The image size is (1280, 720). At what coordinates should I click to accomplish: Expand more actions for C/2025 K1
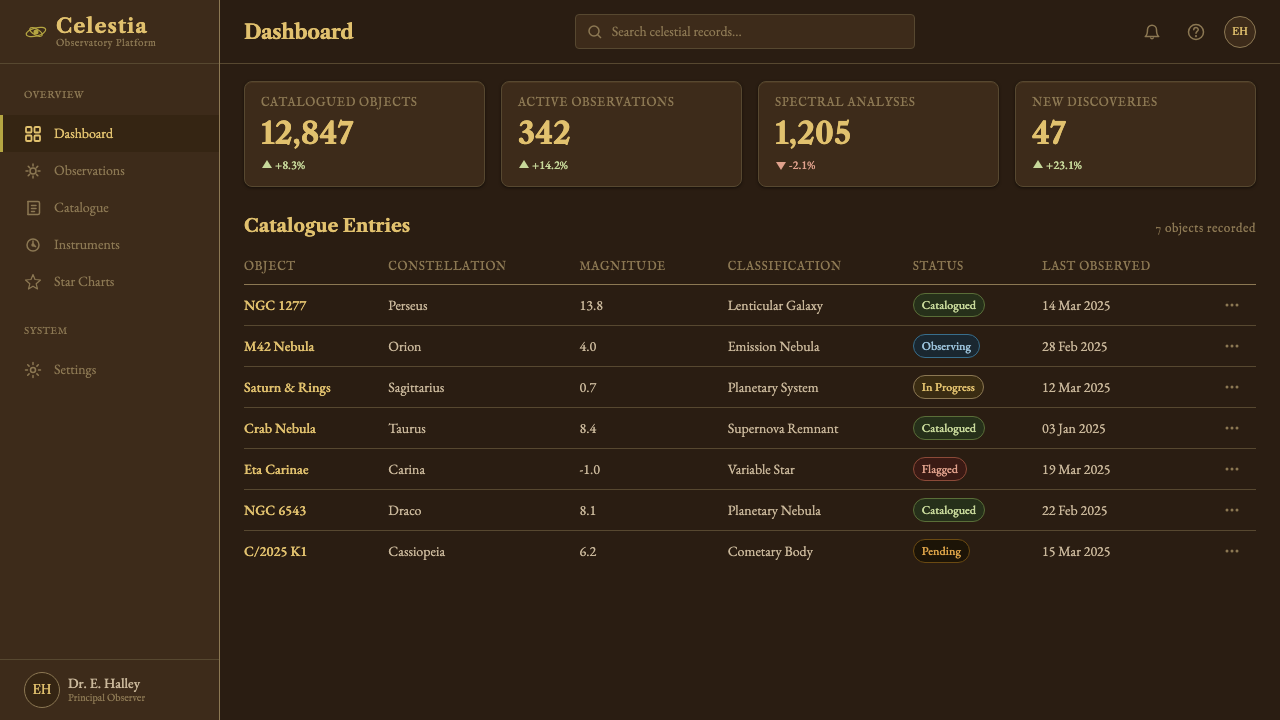tap(1232, 551)
